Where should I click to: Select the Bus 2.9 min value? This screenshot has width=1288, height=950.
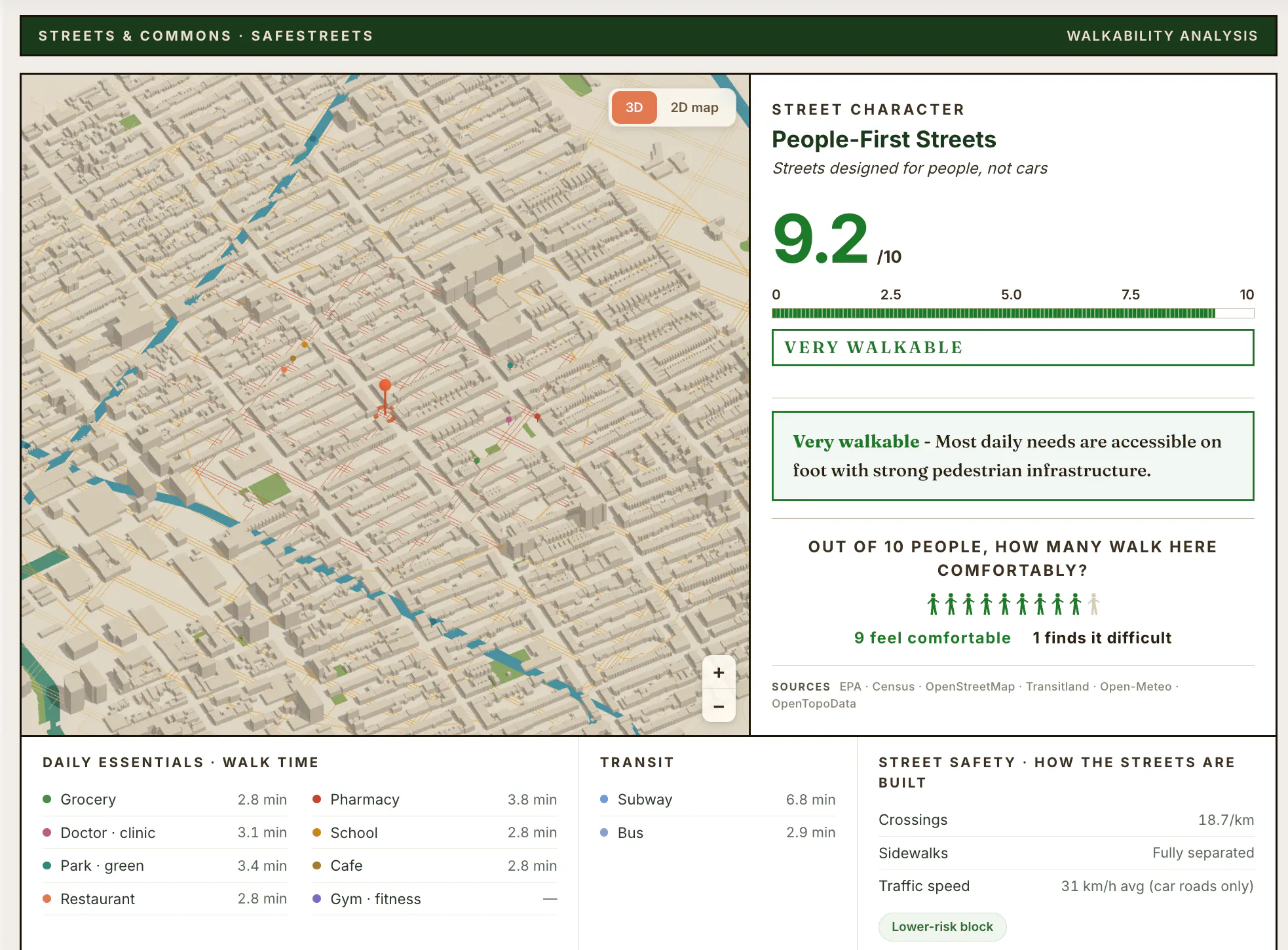click(810, 833)
